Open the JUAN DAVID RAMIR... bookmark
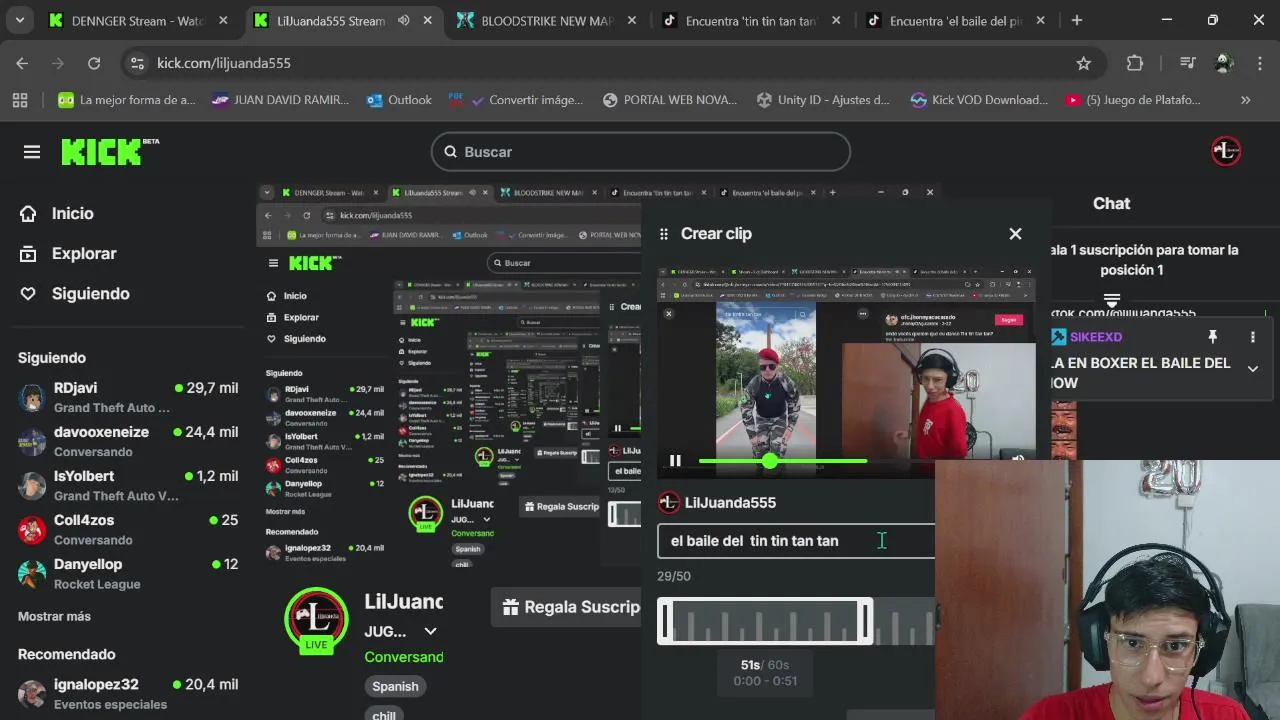The width and height of the screenshot is (1280, 720). 281,100
